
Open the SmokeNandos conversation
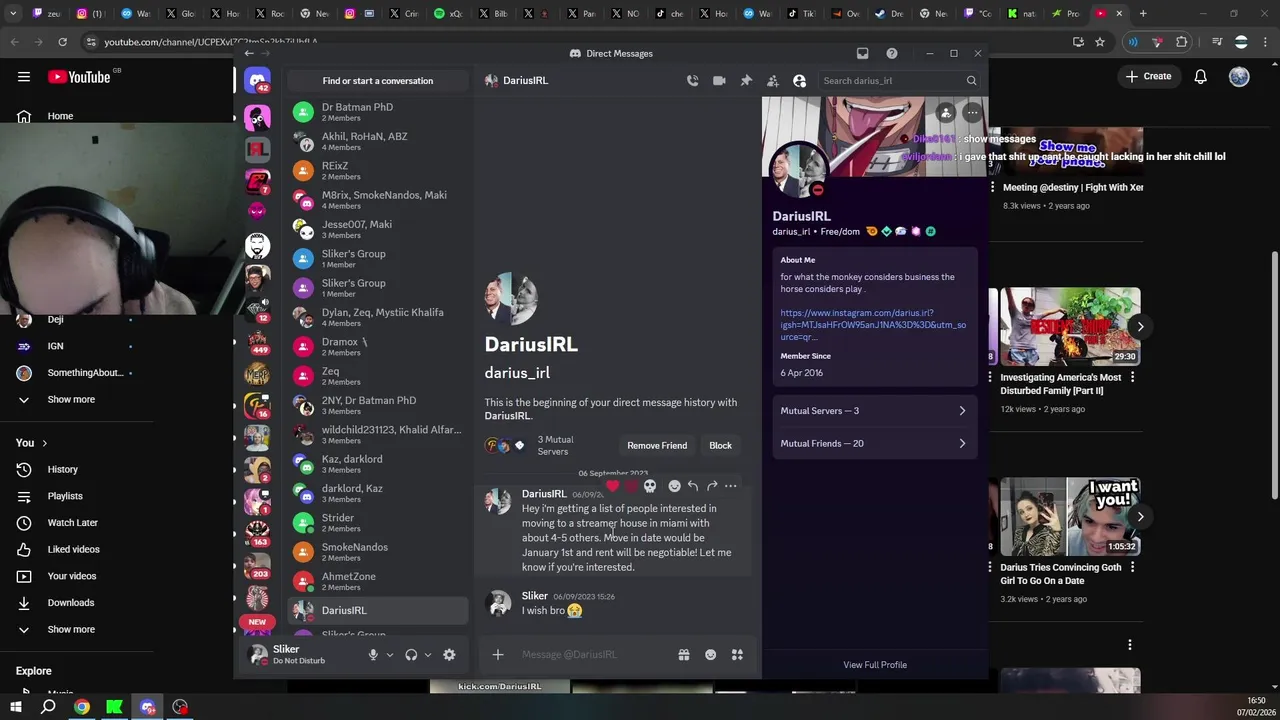point(378,552)
